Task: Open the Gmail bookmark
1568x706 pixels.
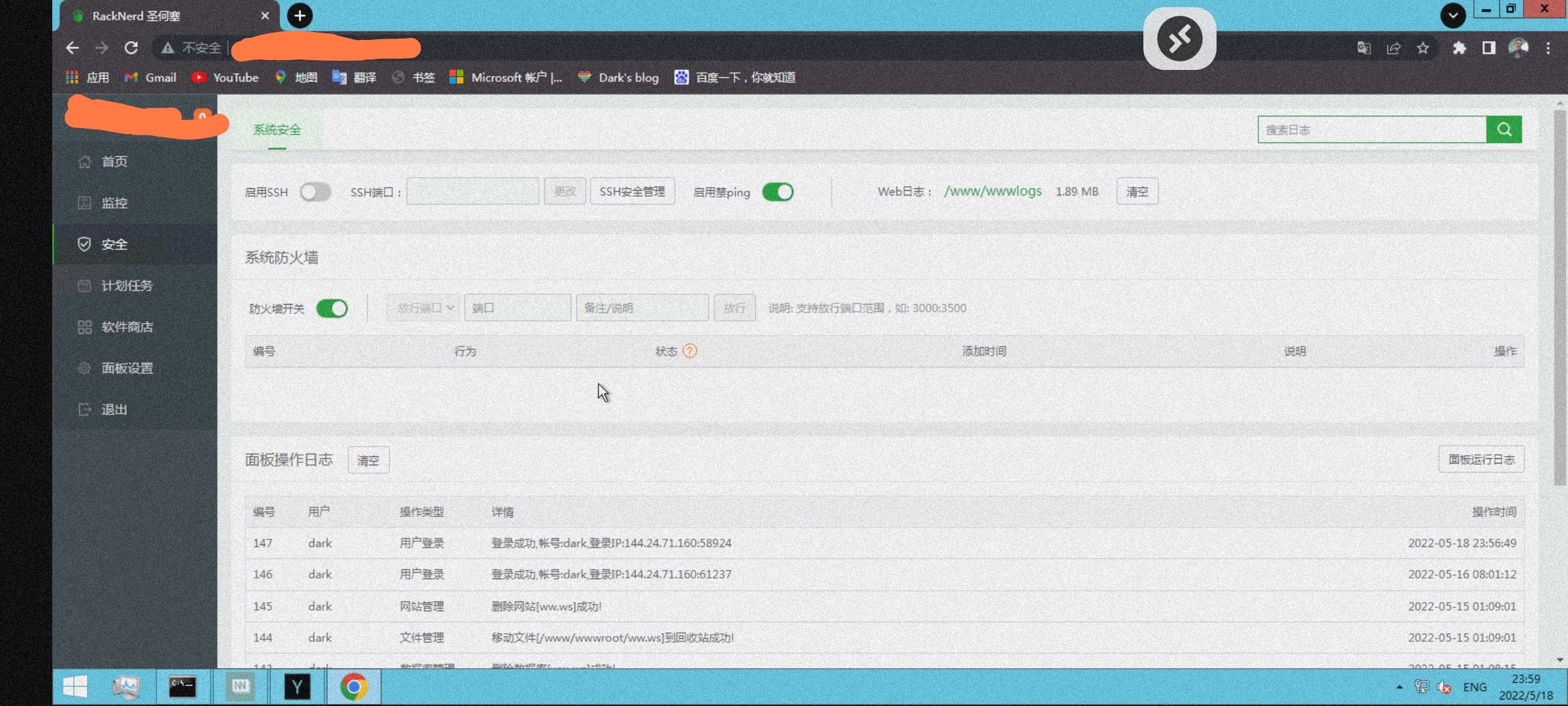Action: [150, 77]
